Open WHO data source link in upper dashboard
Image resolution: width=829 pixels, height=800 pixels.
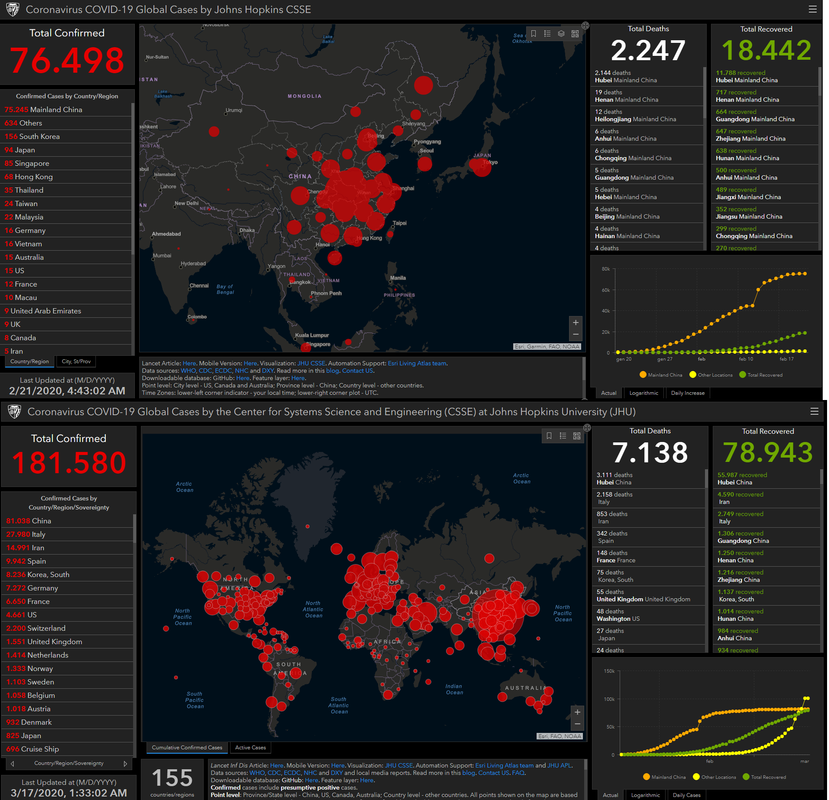click(x=188, y=371)
